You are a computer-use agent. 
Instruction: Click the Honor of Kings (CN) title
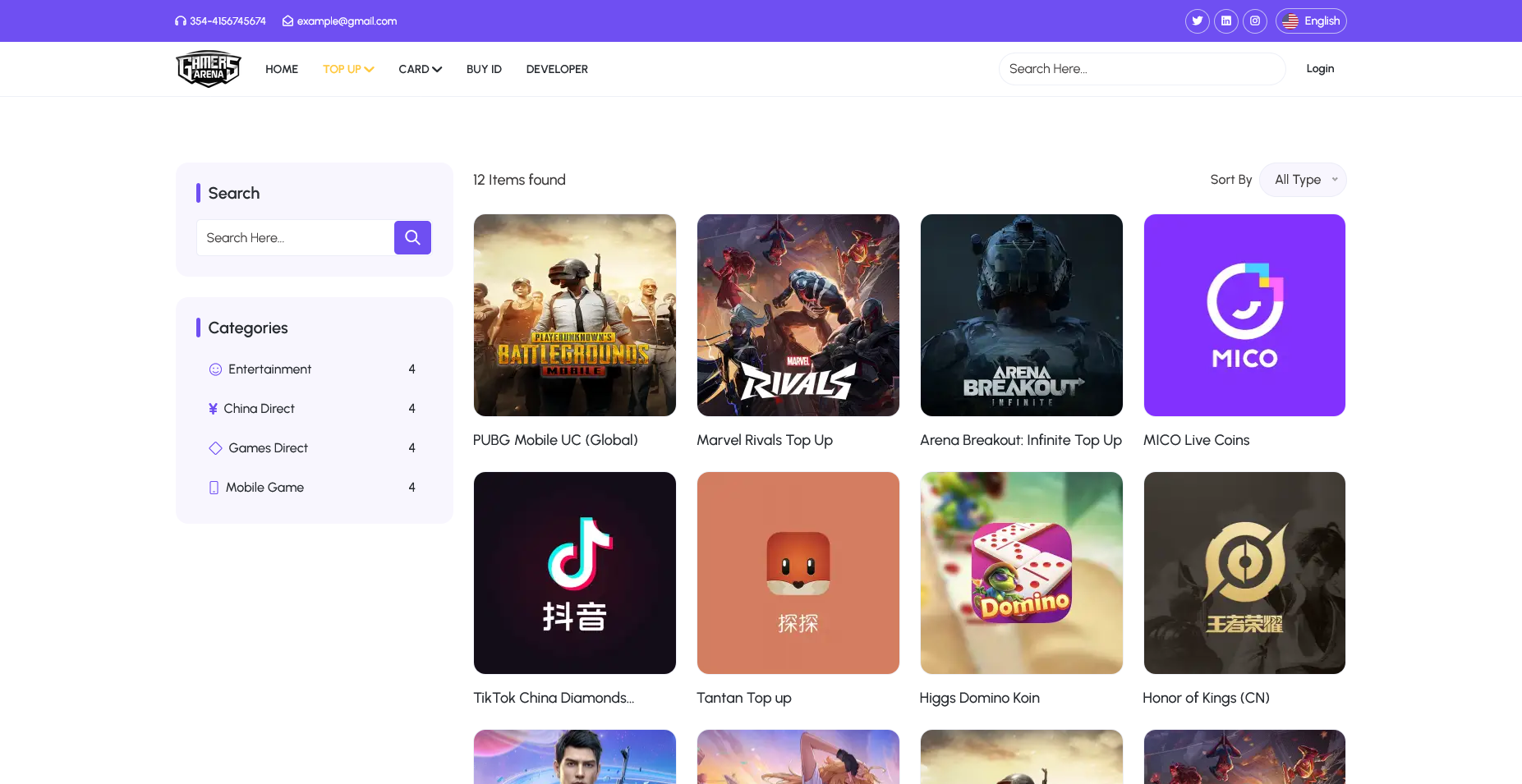pyautogui.click(x=1207, y=698)
